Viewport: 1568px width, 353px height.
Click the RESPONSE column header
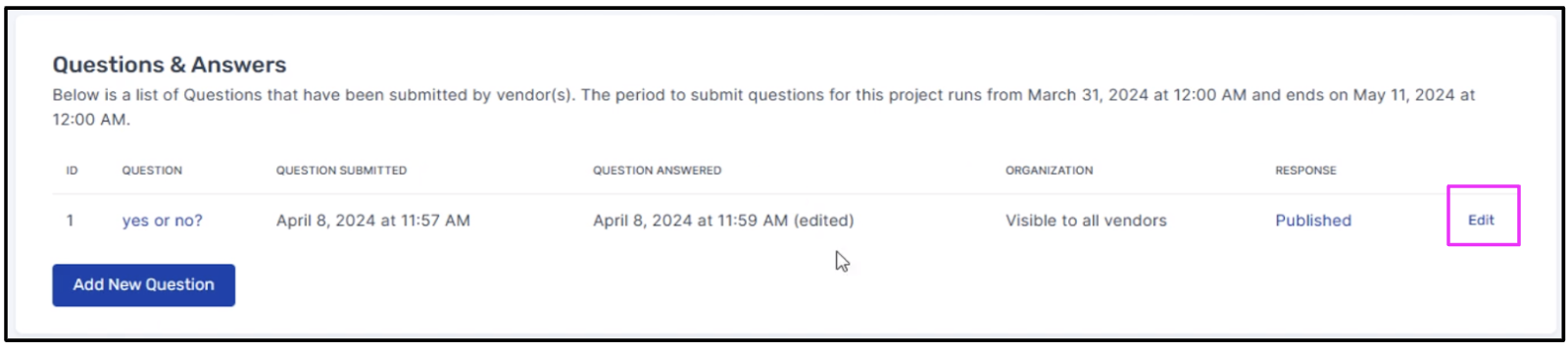(1305, 171)
